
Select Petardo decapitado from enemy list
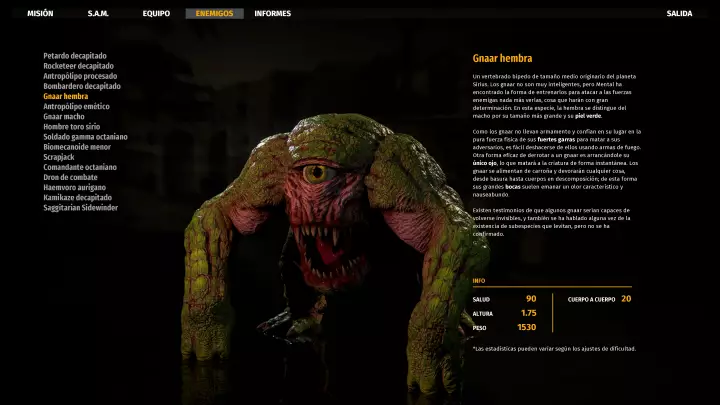(75, 56)
